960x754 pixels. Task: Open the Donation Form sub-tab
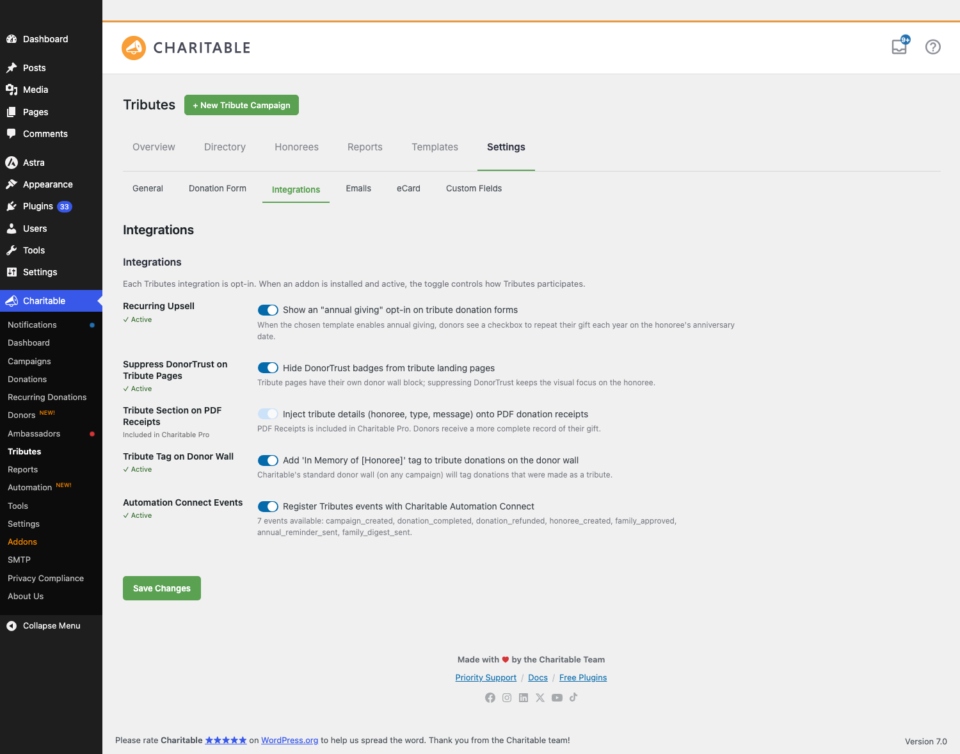(217, 188)
